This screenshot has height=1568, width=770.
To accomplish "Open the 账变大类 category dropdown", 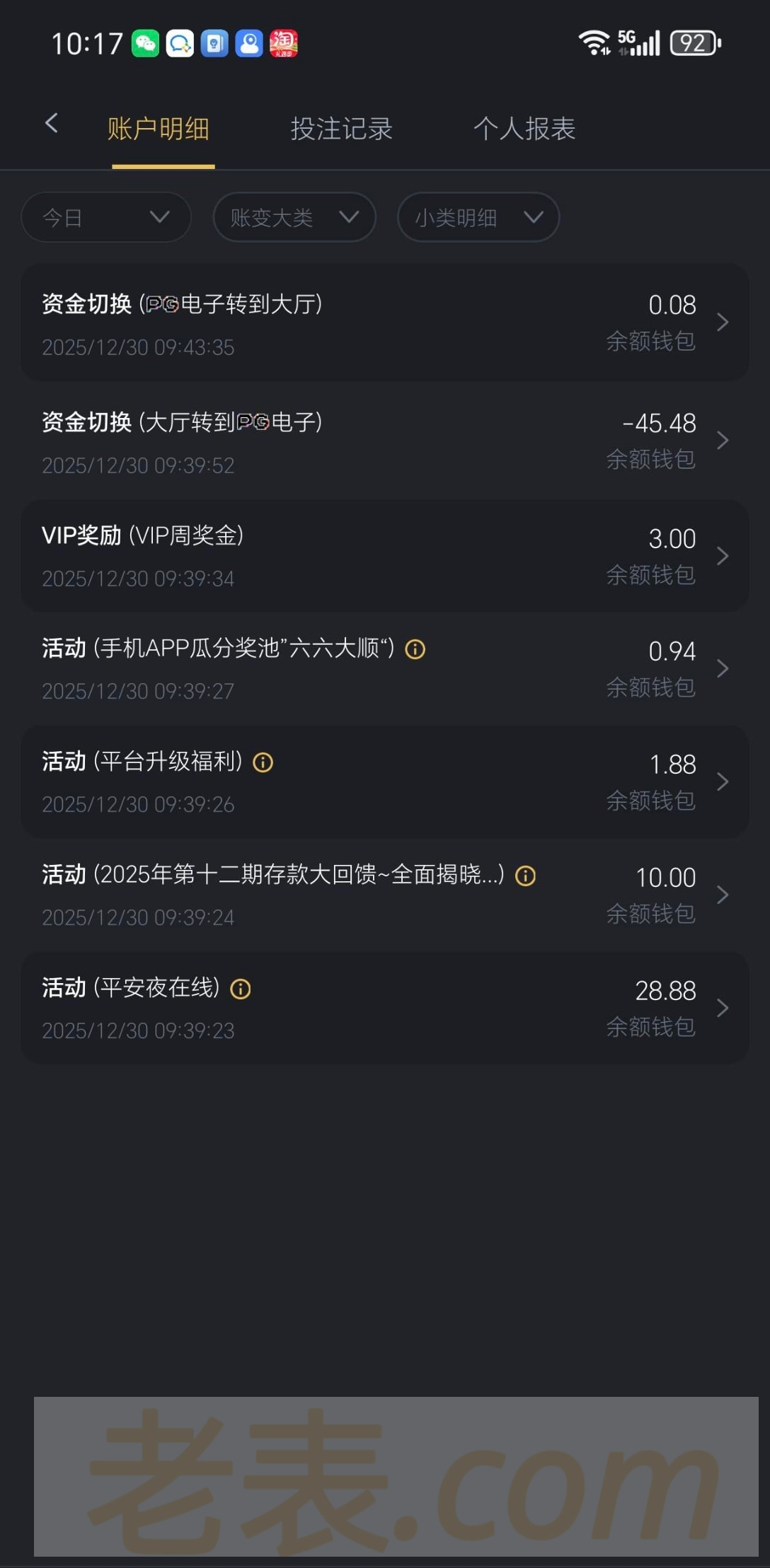I will [x=294, y=217].
